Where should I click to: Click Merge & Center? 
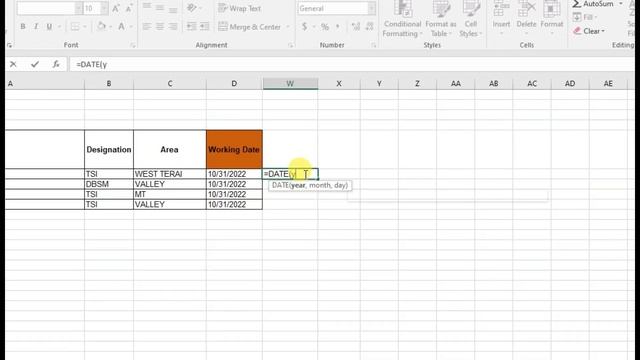(x=249, y=27)
